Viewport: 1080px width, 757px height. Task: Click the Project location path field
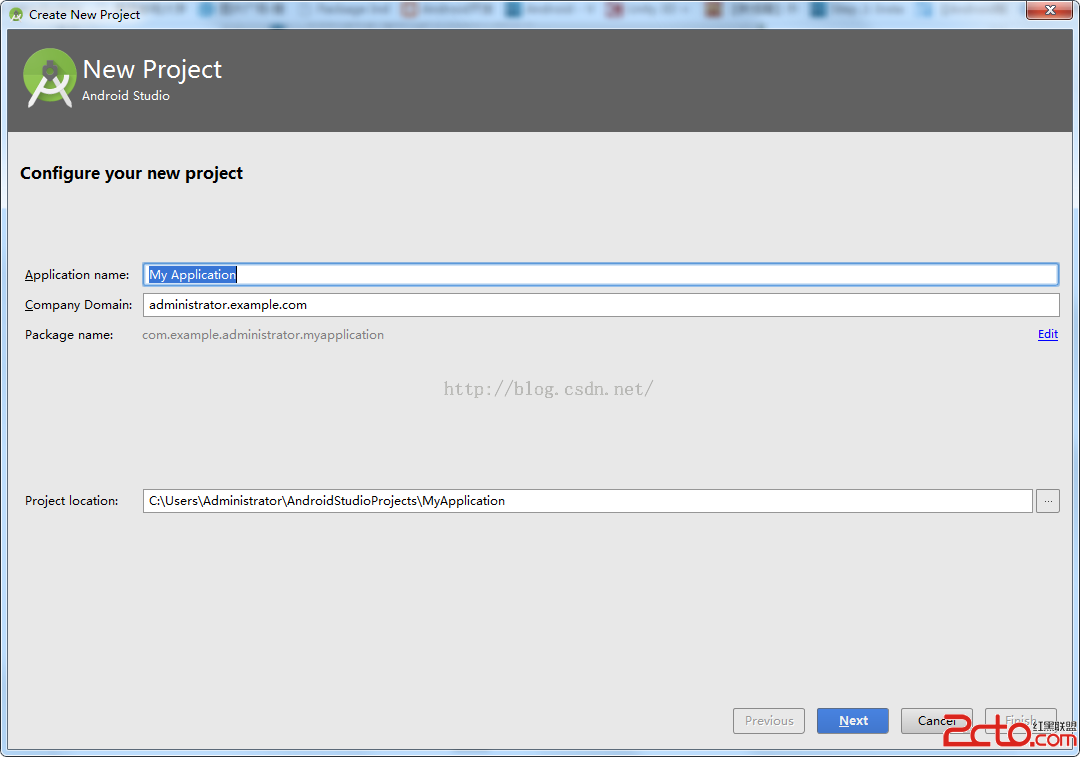coord(588,501)
